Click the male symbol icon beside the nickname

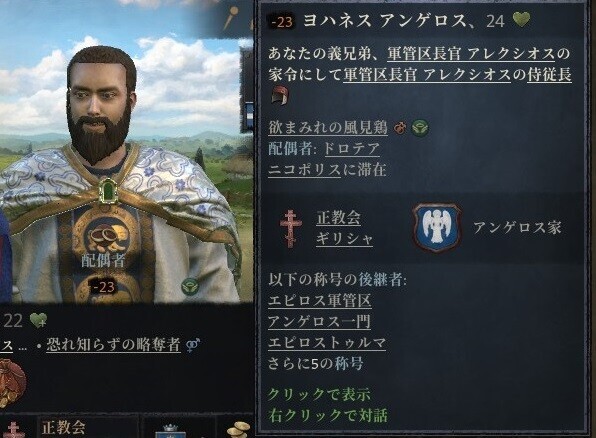pyautogui.click(x=399, y=128)
